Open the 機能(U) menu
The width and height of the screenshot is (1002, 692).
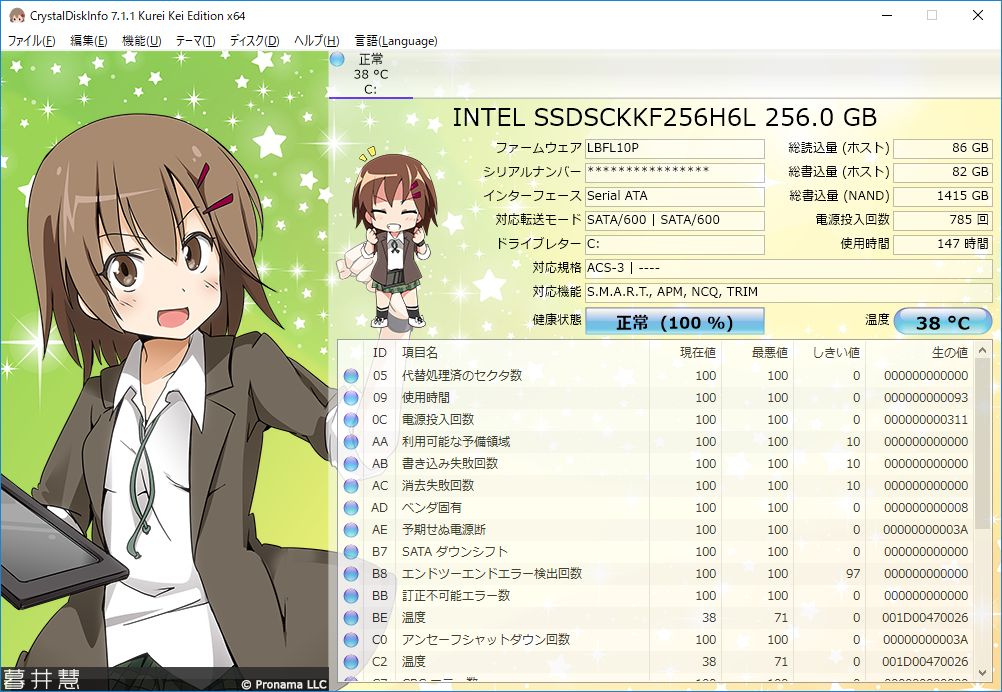point(141,41)
